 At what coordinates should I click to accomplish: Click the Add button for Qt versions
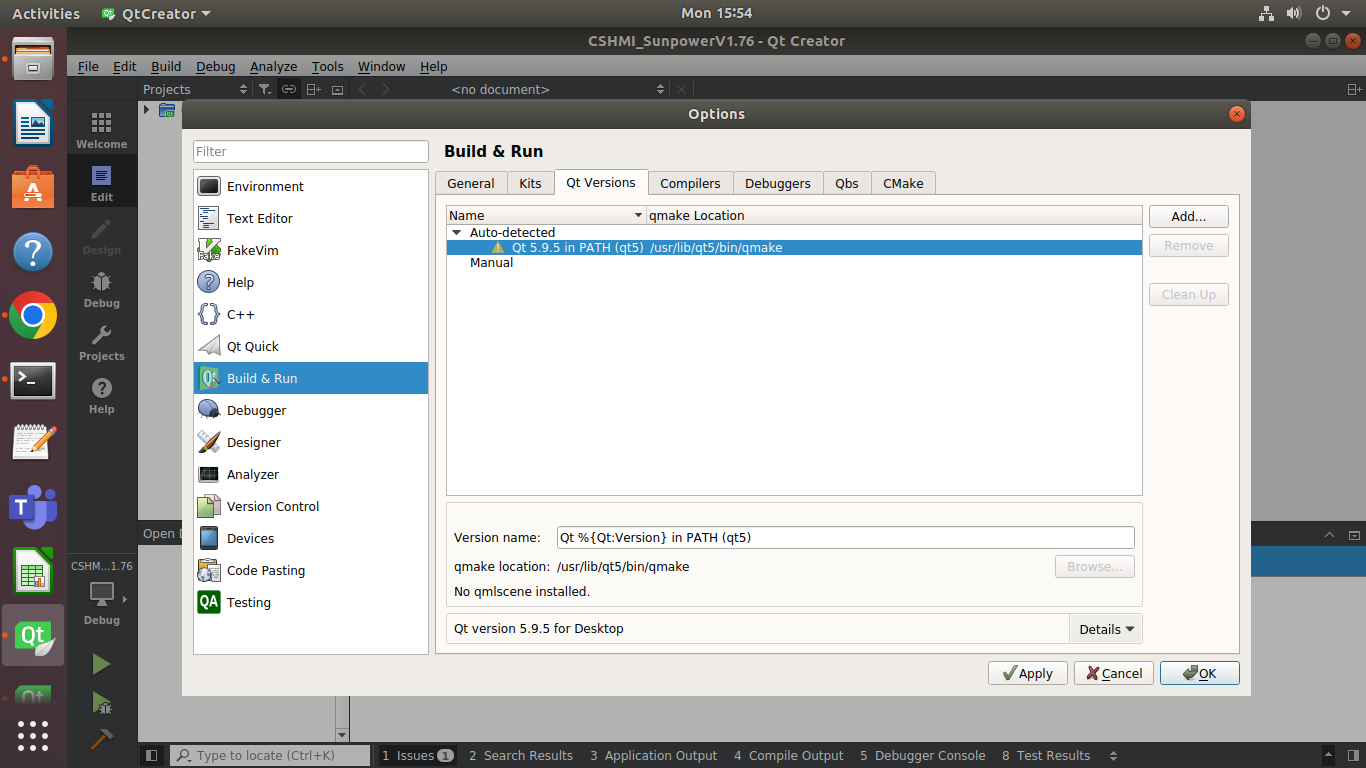[1188, 216]
